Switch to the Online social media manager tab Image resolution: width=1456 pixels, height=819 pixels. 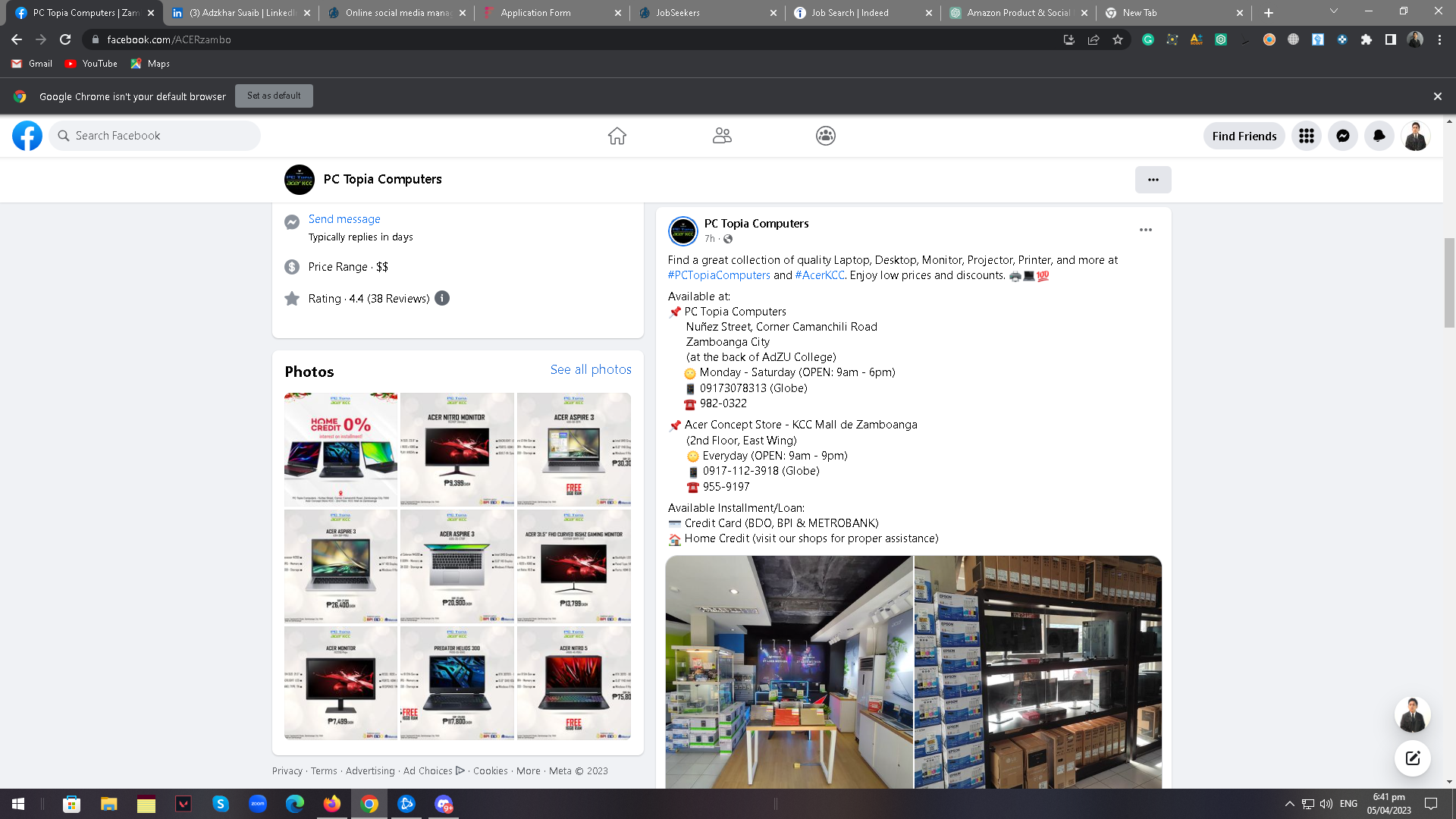[396, 13]
